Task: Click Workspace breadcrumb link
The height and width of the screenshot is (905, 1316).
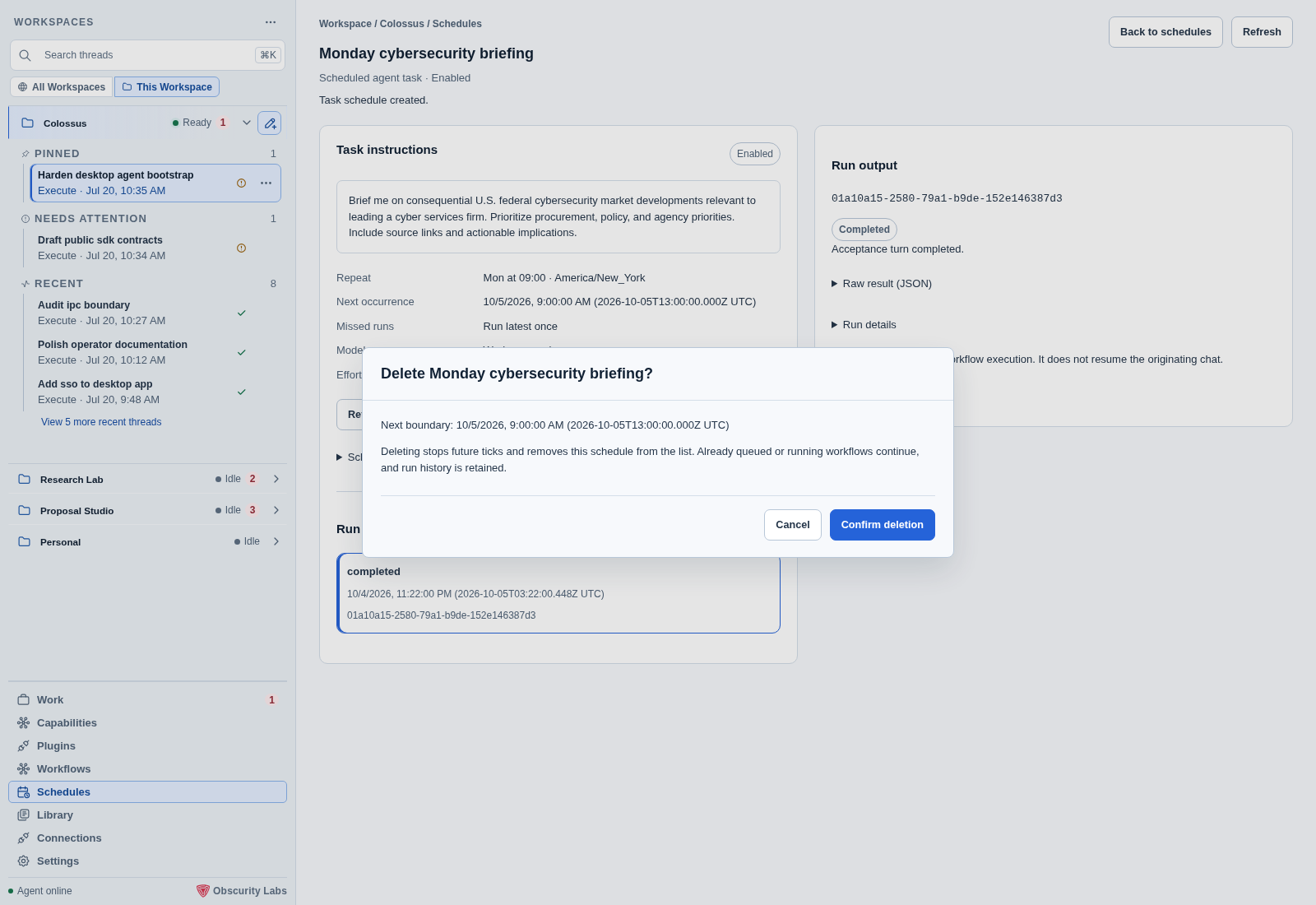Action: [x=345, y=24]
